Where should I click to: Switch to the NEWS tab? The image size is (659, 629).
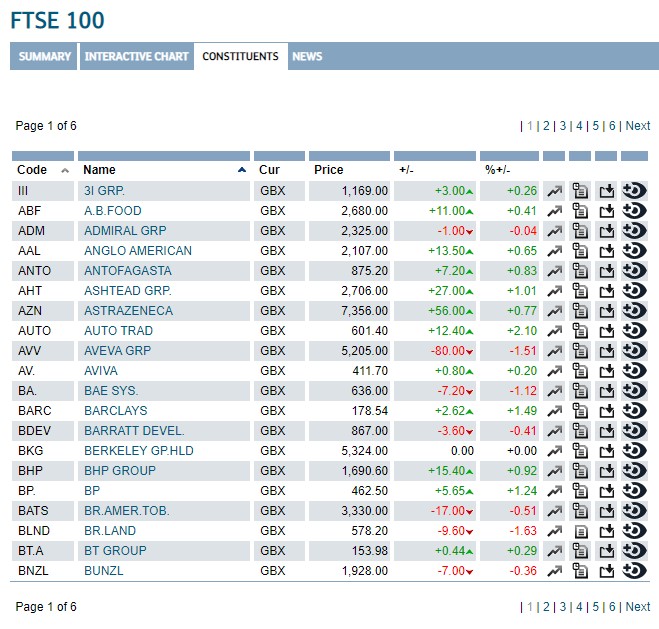pyautogui.click(x=307, y=56)
